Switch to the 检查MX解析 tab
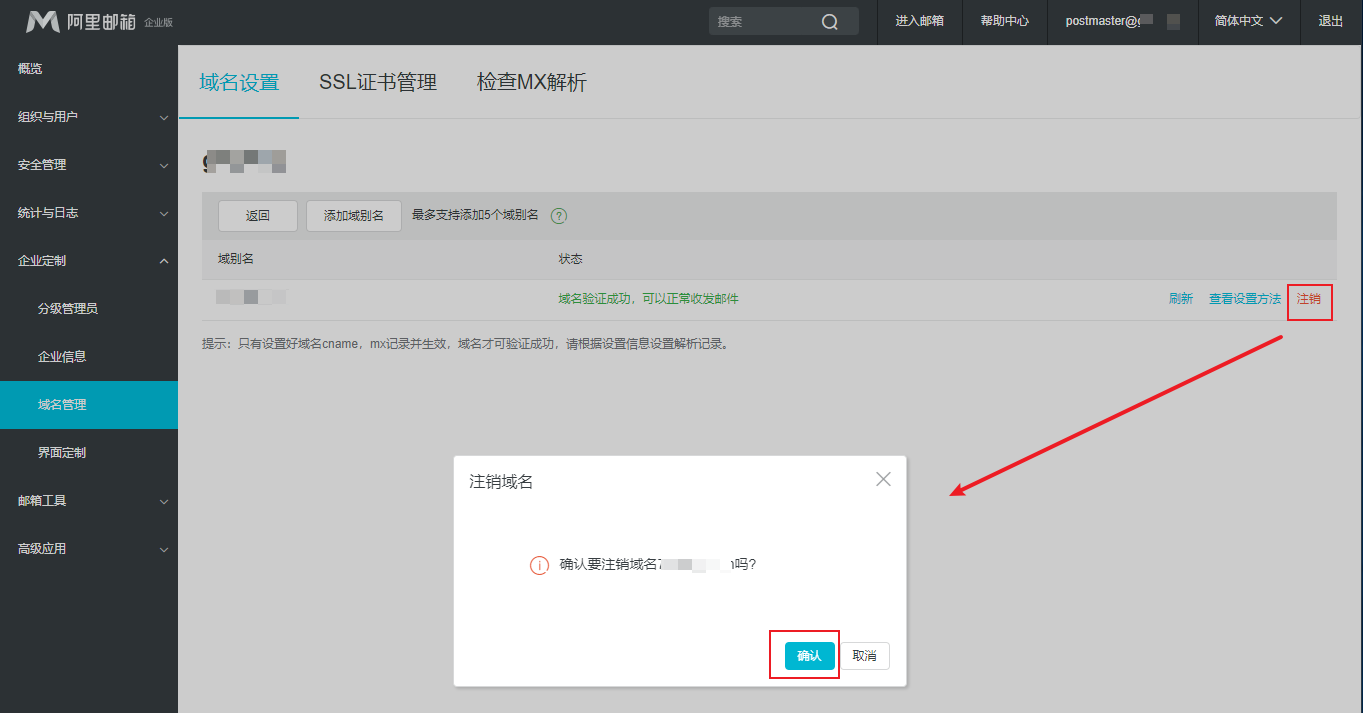Viewport: 1363px width, 713px height. point(531,83)
